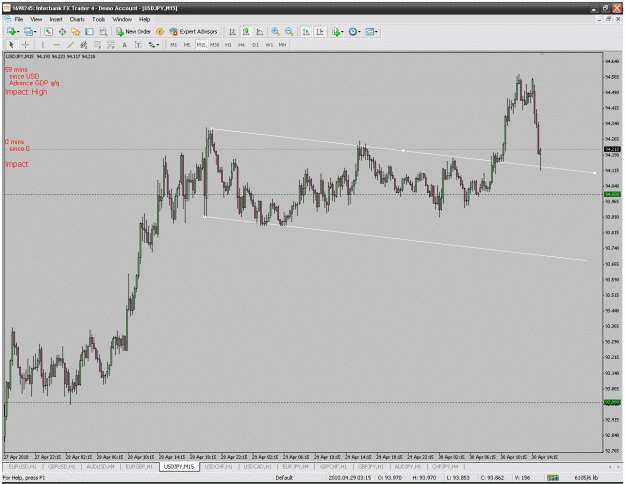
Task: Show the Market Watch window
Action: tap(49, 31)
